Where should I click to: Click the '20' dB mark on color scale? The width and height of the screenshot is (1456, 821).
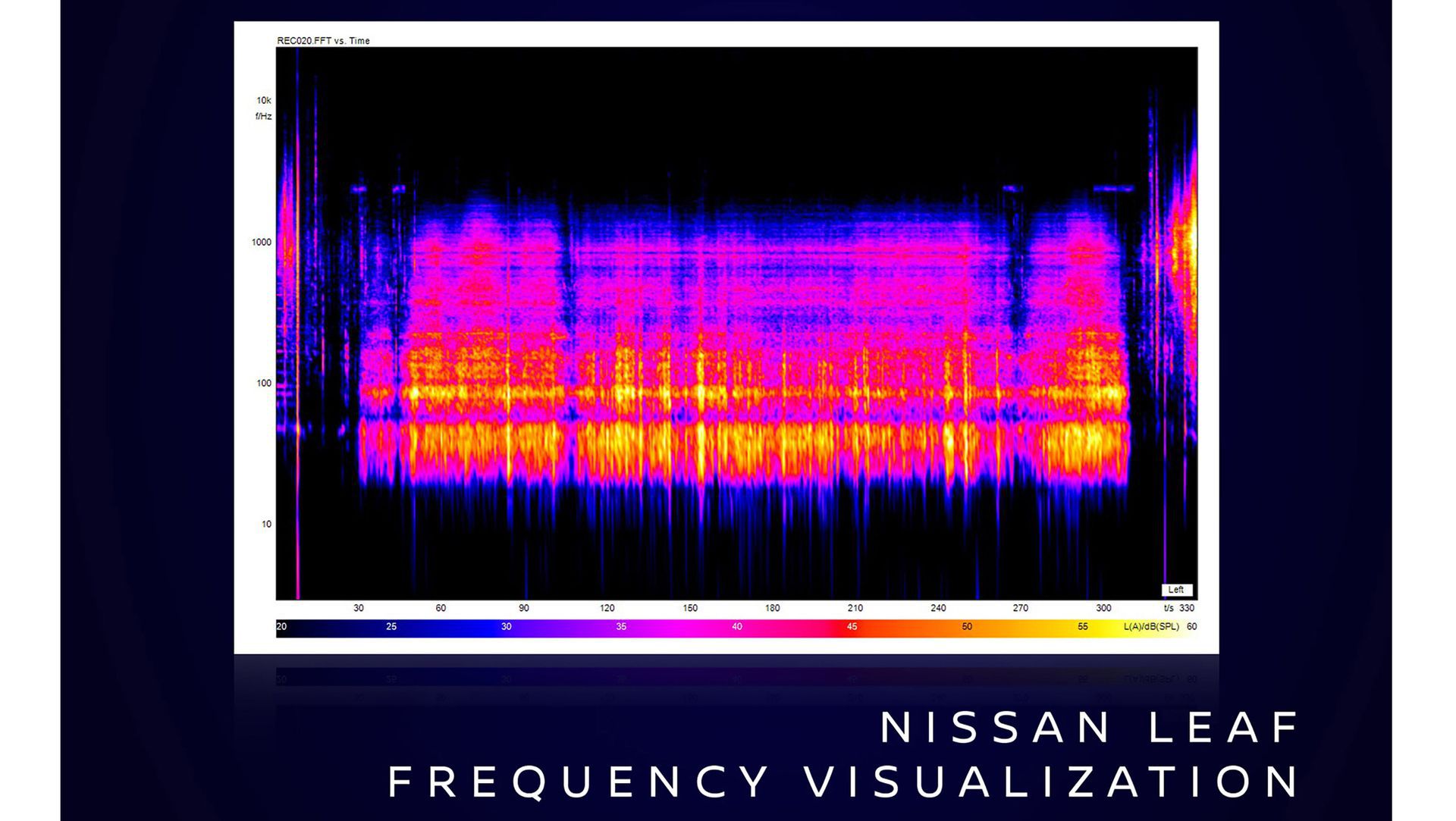pyautogui.click(x=281, y=627)
